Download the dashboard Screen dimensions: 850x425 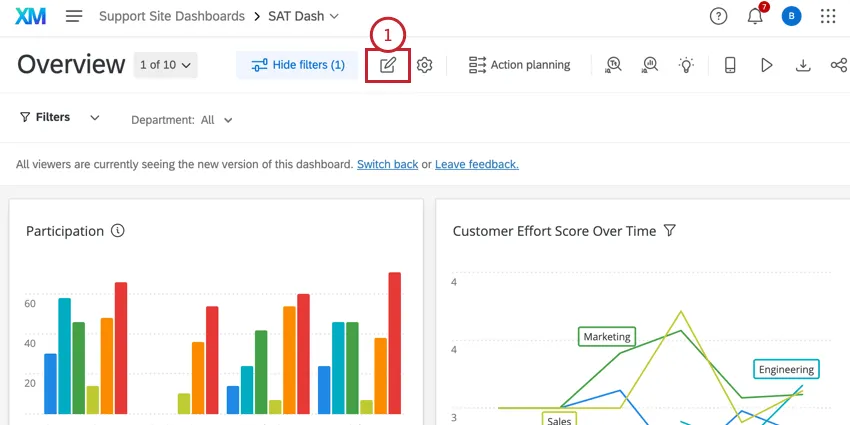click(802, 65)
